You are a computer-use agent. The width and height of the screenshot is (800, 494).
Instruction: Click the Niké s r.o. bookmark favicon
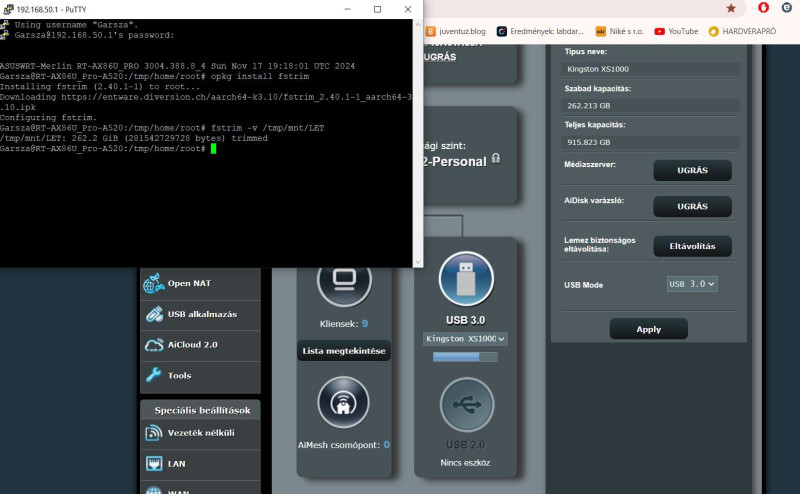[601, 31]
